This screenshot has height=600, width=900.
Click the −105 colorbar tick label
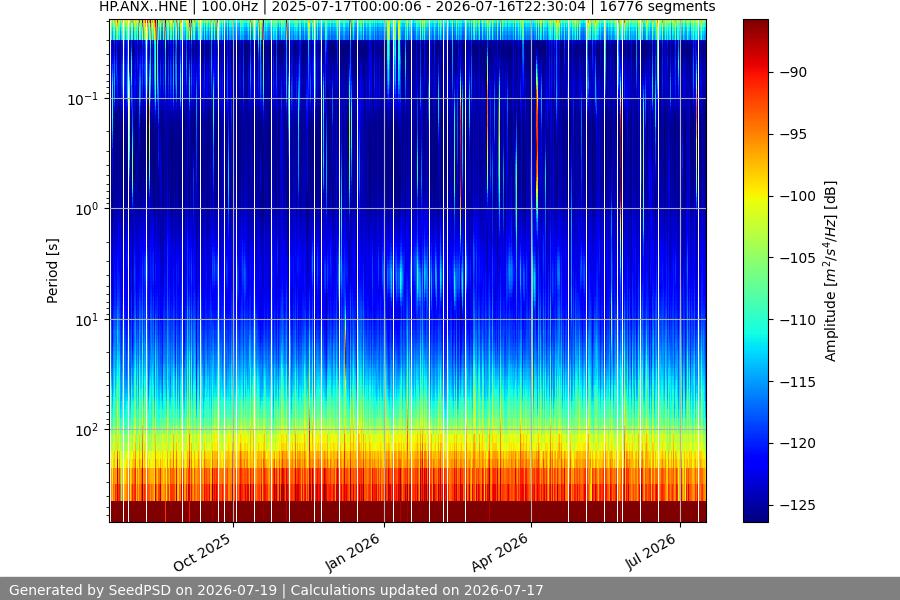pos(798,258)
